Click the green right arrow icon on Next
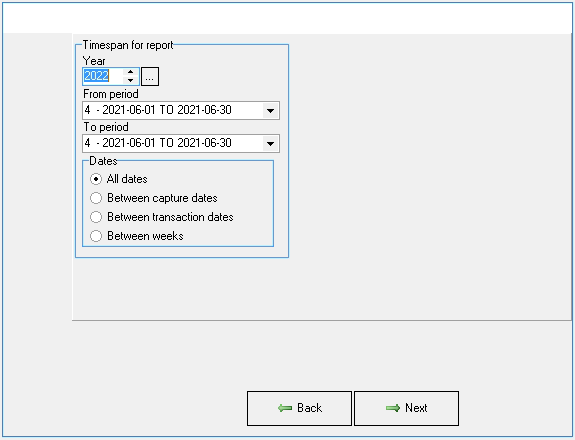Screen dimensions: 575x440 pyautogui.click(x=393, y=408)
